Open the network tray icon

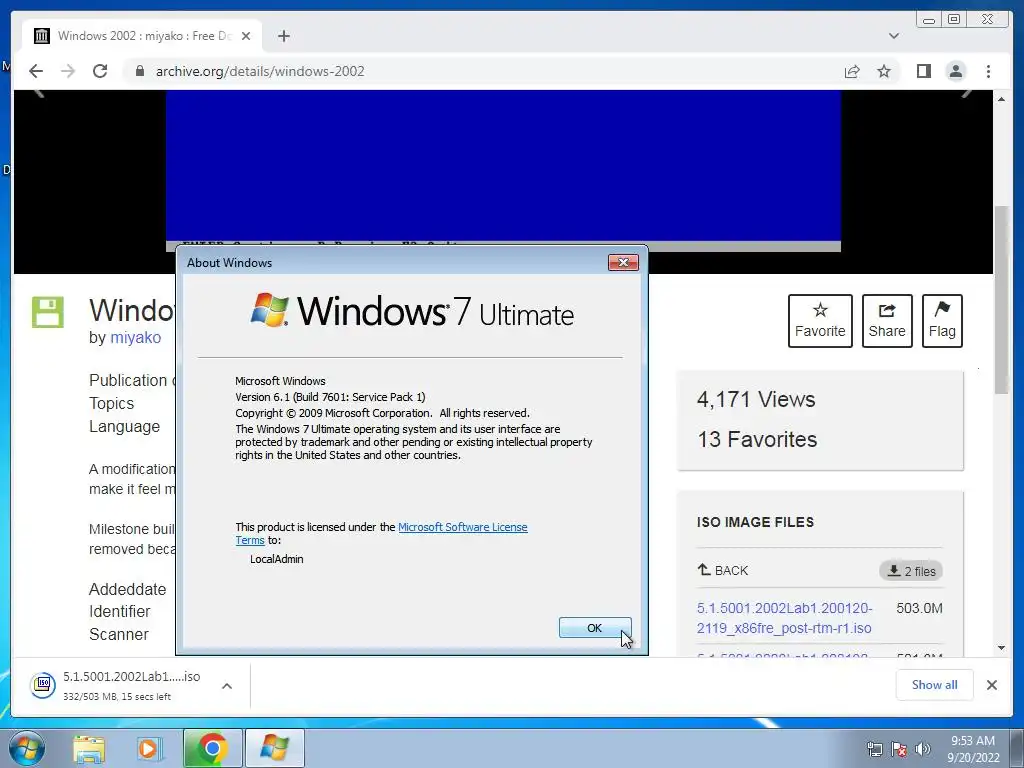(x=874, y=749)
